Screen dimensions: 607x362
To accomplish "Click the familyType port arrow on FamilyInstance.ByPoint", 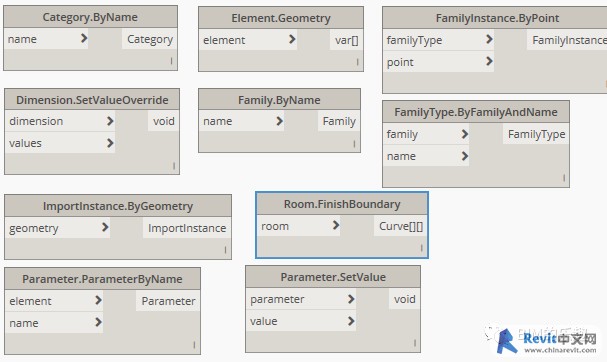I will point(489,39).
